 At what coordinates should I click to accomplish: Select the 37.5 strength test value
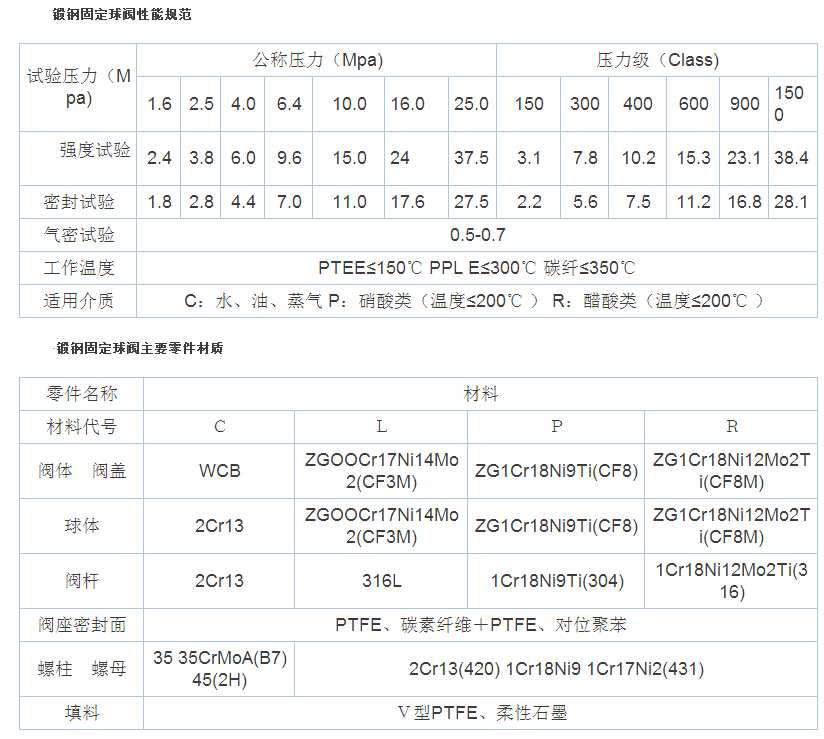(471, 158)
